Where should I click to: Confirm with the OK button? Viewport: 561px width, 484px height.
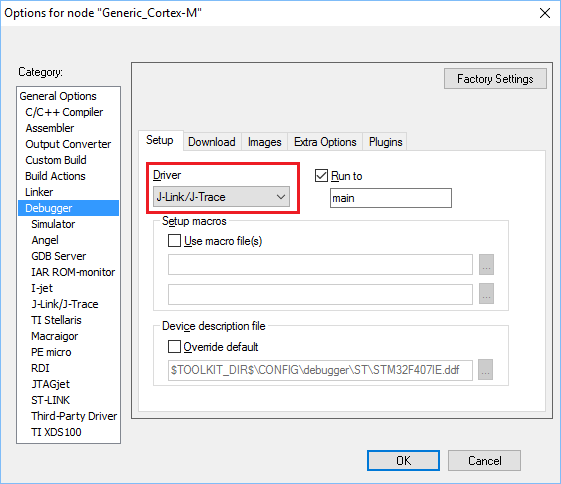[x=403, y=460]
